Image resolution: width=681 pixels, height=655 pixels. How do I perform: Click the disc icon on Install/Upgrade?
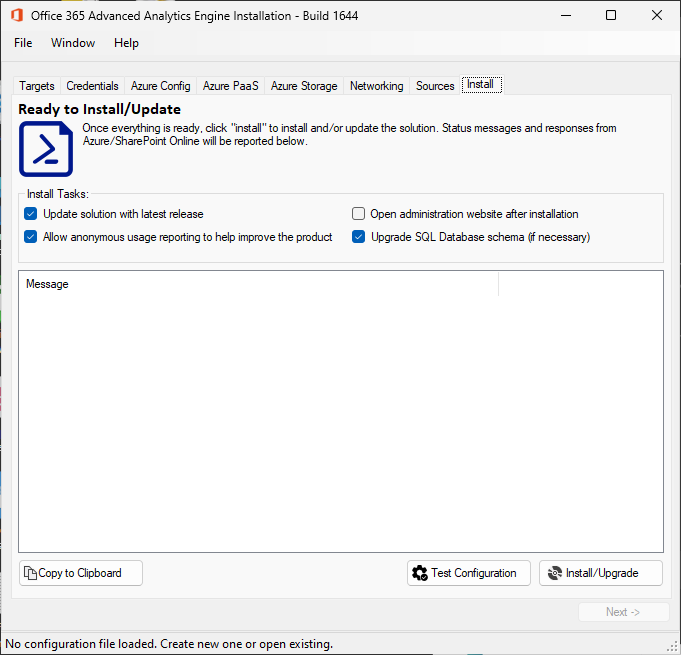pos(555,573)
